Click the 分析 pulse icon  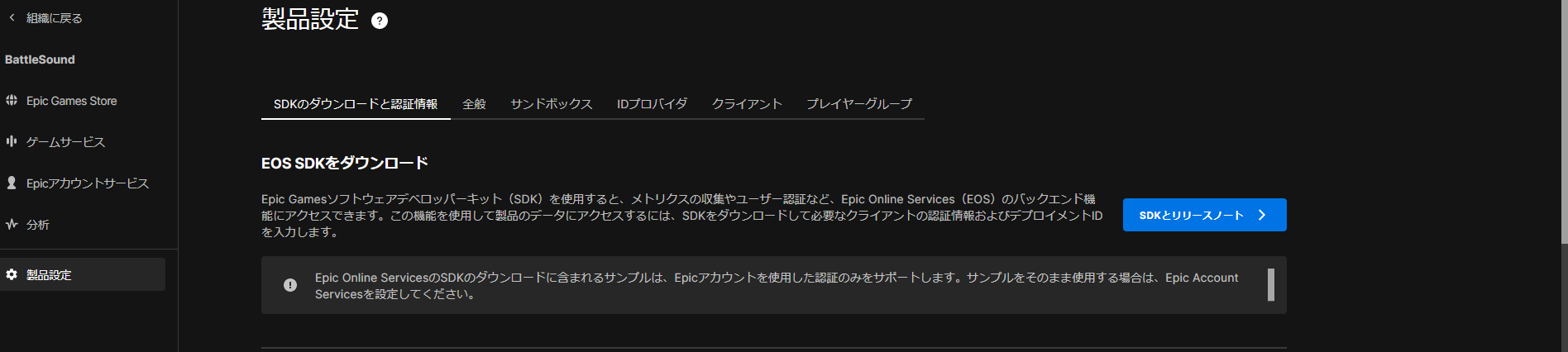tap(12, 224)
